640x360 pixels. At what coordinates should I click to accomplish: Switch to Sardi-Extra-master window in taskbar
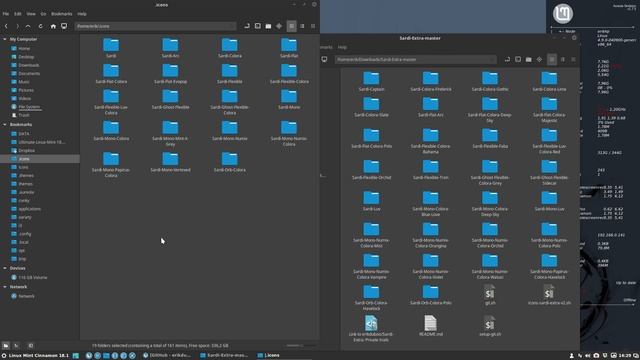click(224, 356)
